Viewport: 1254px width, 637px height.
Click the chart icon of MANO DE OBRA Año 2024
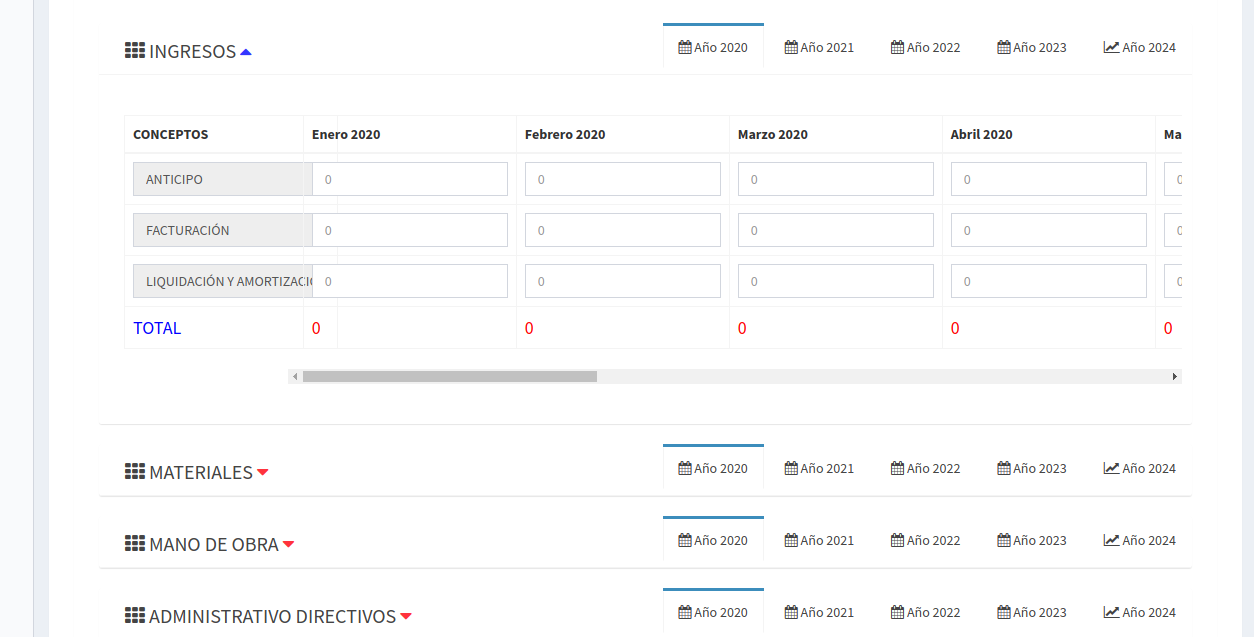point(1111,540)
